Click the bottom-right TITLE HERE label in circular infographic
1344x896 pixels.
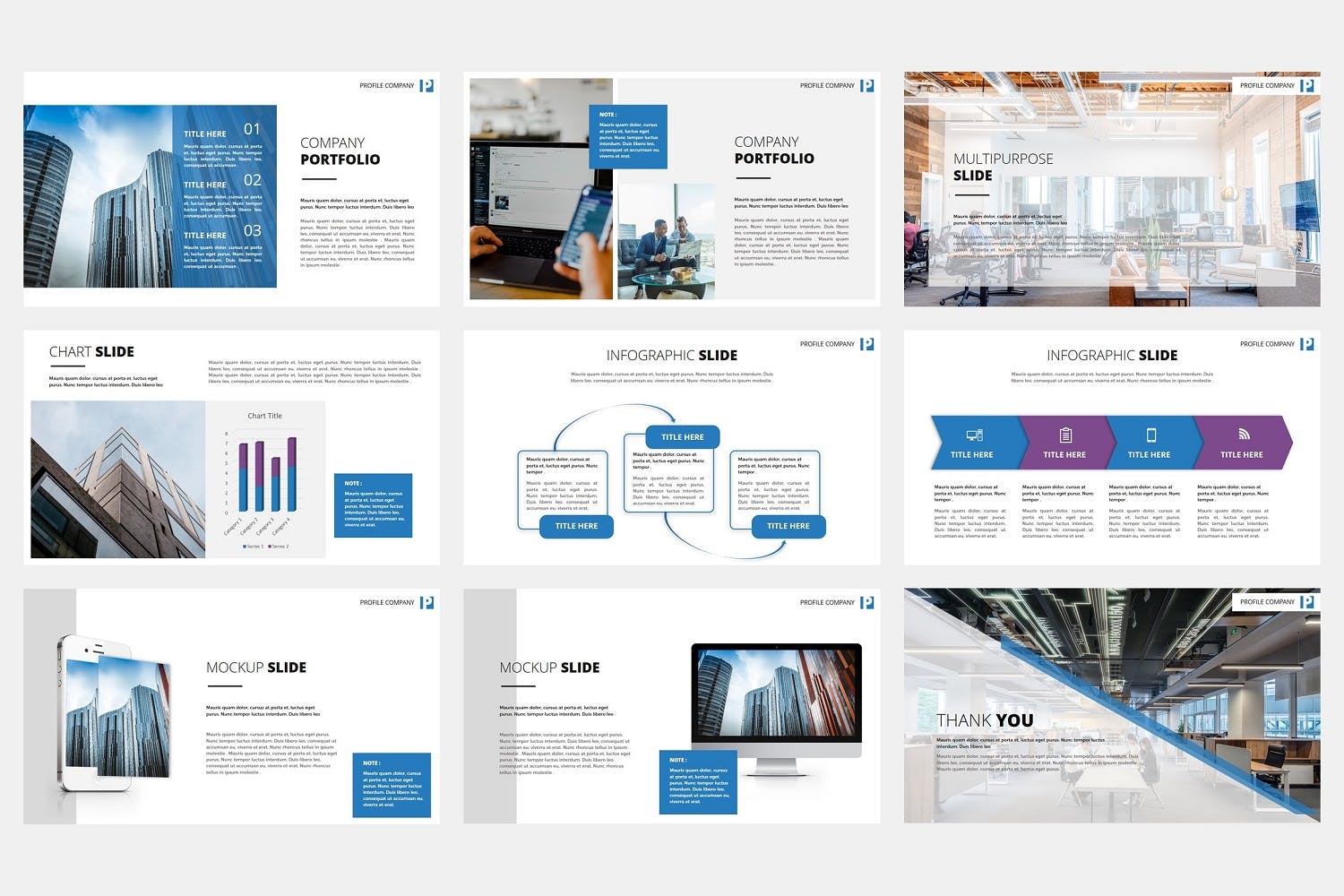788,526
